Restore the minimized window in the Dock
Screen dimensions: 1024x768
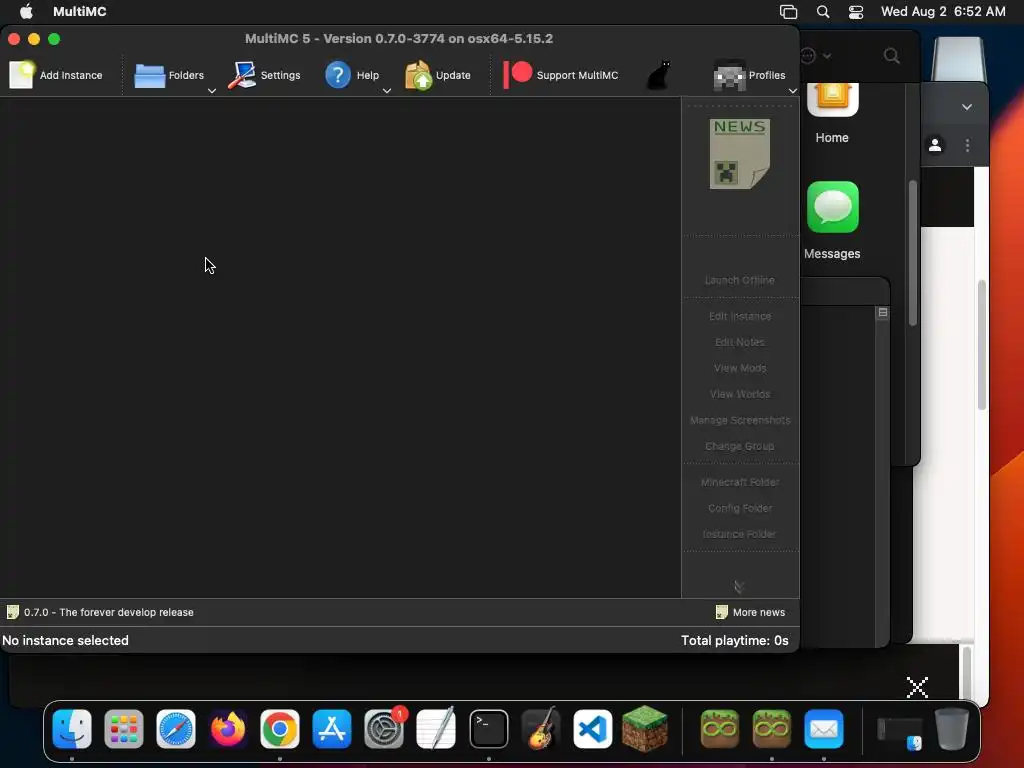[899, 731]
